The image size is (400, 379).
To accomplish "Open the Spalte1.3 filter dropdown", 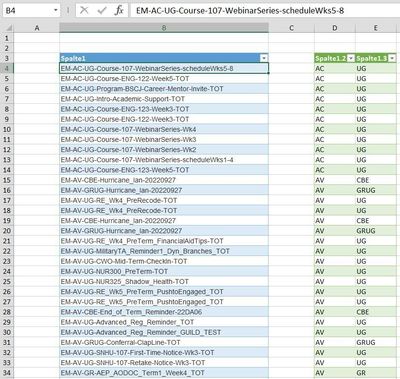I will click(x=392, y=58).
